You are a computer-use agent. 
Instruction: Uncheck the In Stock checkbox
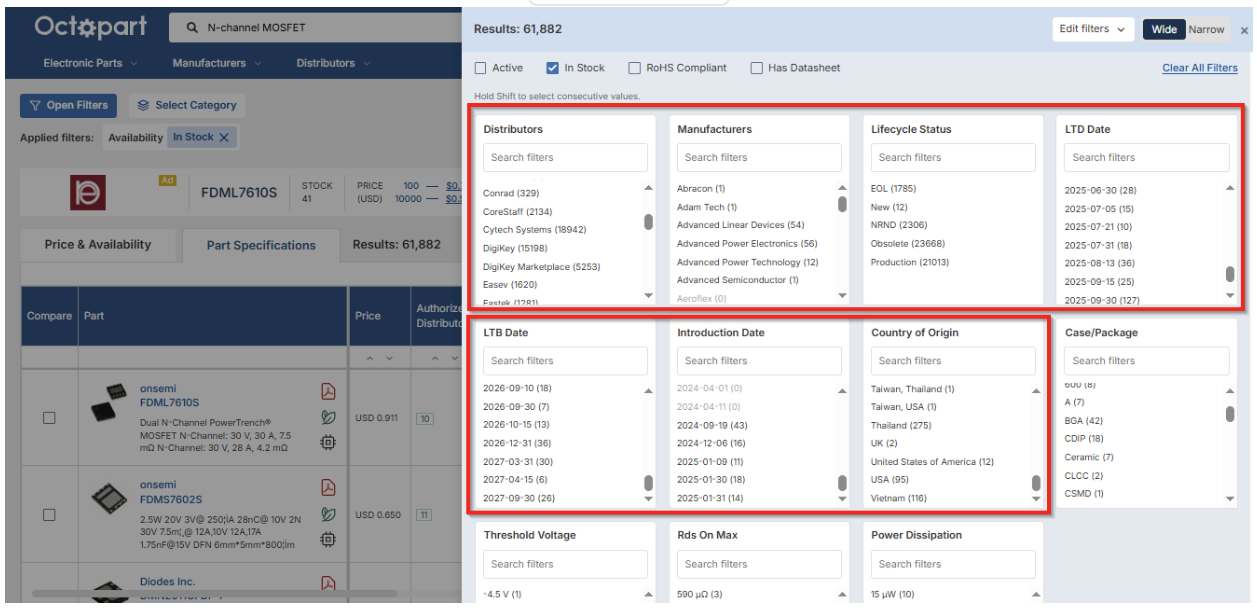point(552,68)
